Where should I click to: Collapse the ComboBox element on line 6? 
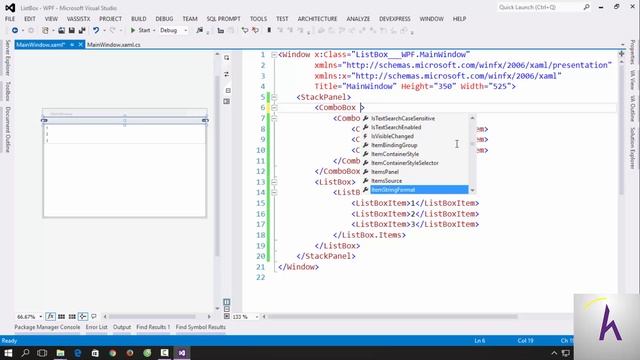[x=274, y=108]
